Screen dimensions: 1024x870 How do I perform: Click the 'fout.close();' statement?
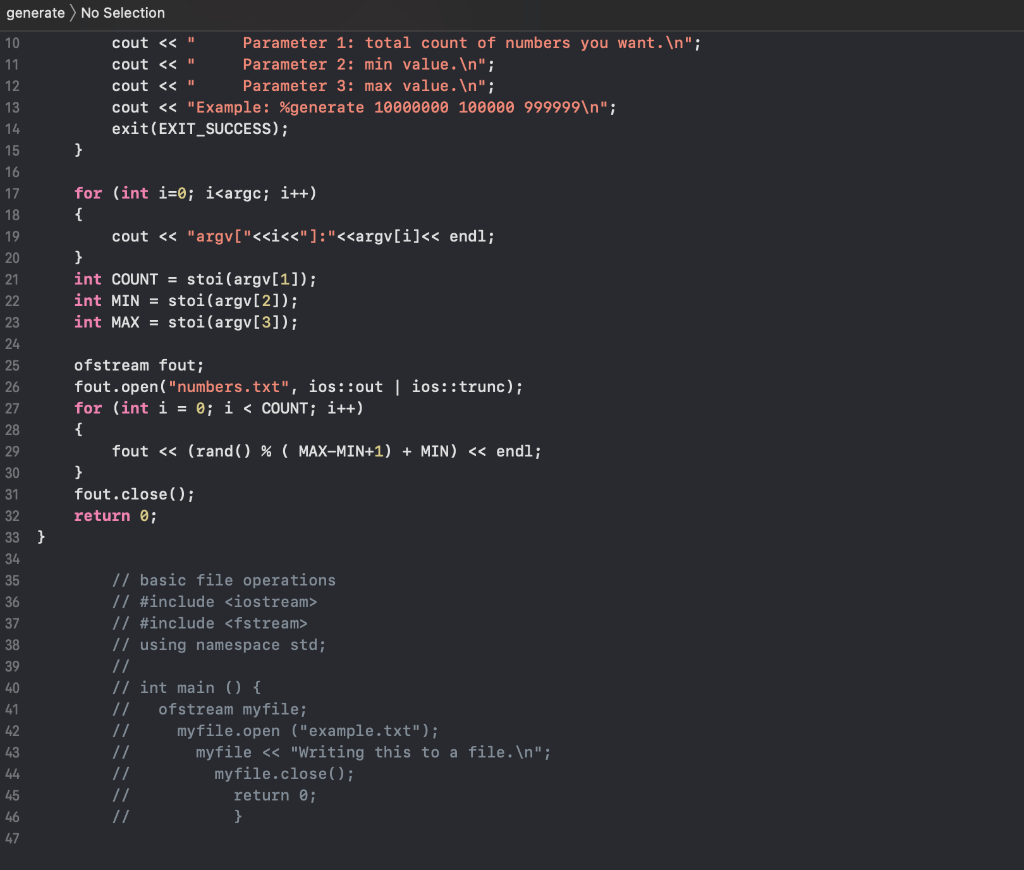point(135,495)
